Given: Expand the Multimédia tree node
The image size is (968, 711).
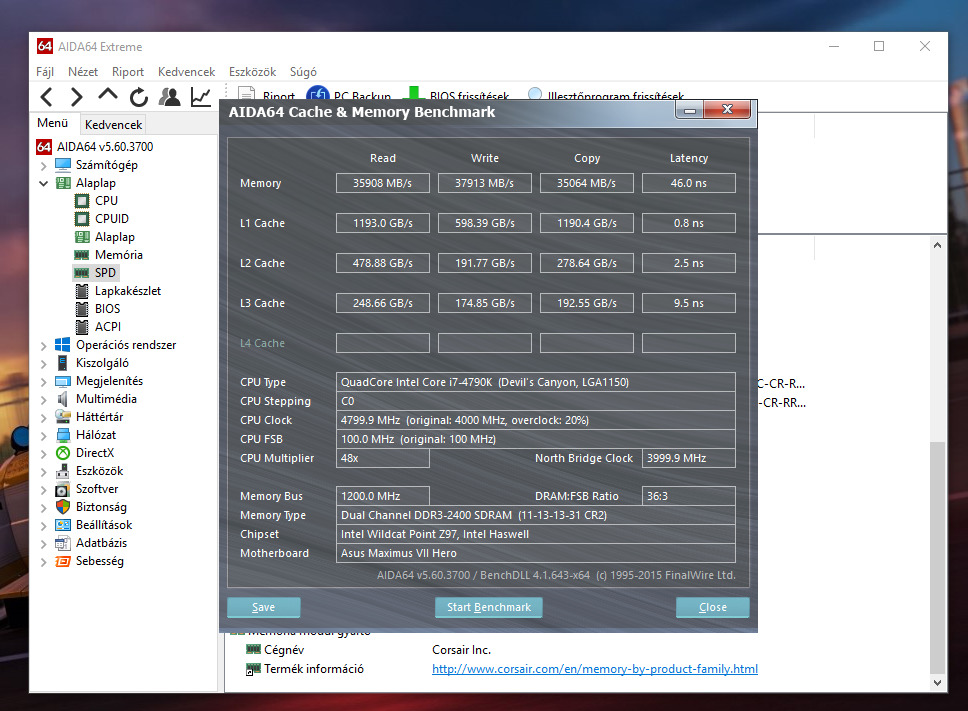Looking at the screenshot, I should 43,399.
